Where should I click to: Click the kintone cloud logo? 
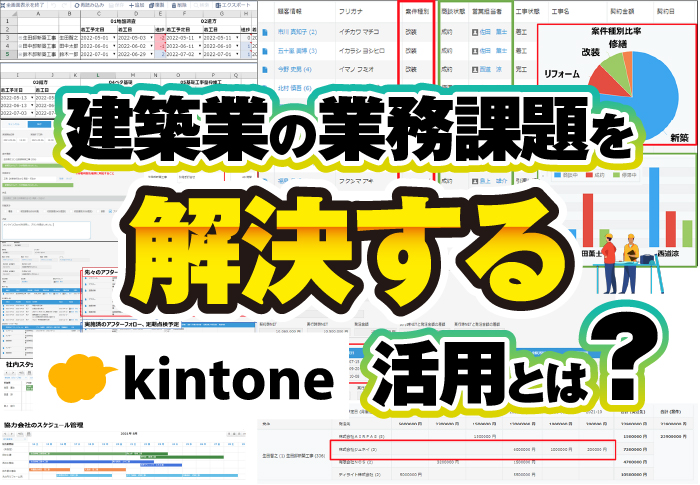click(x=81, y=377)
